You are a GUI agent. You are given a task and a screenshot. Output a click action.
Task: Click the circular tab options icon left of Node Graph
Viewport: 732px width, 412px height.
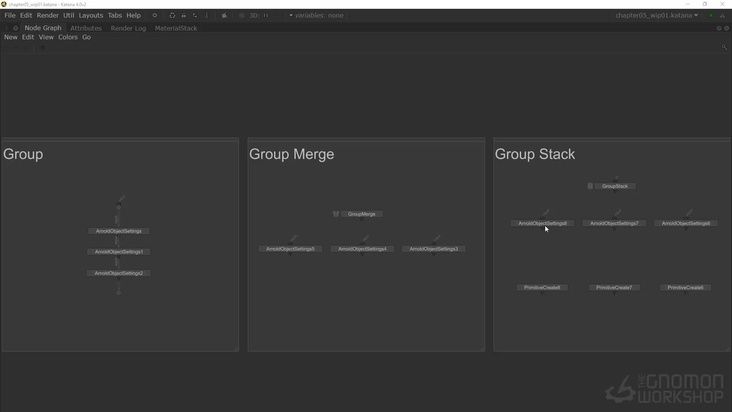click(15, 28)
